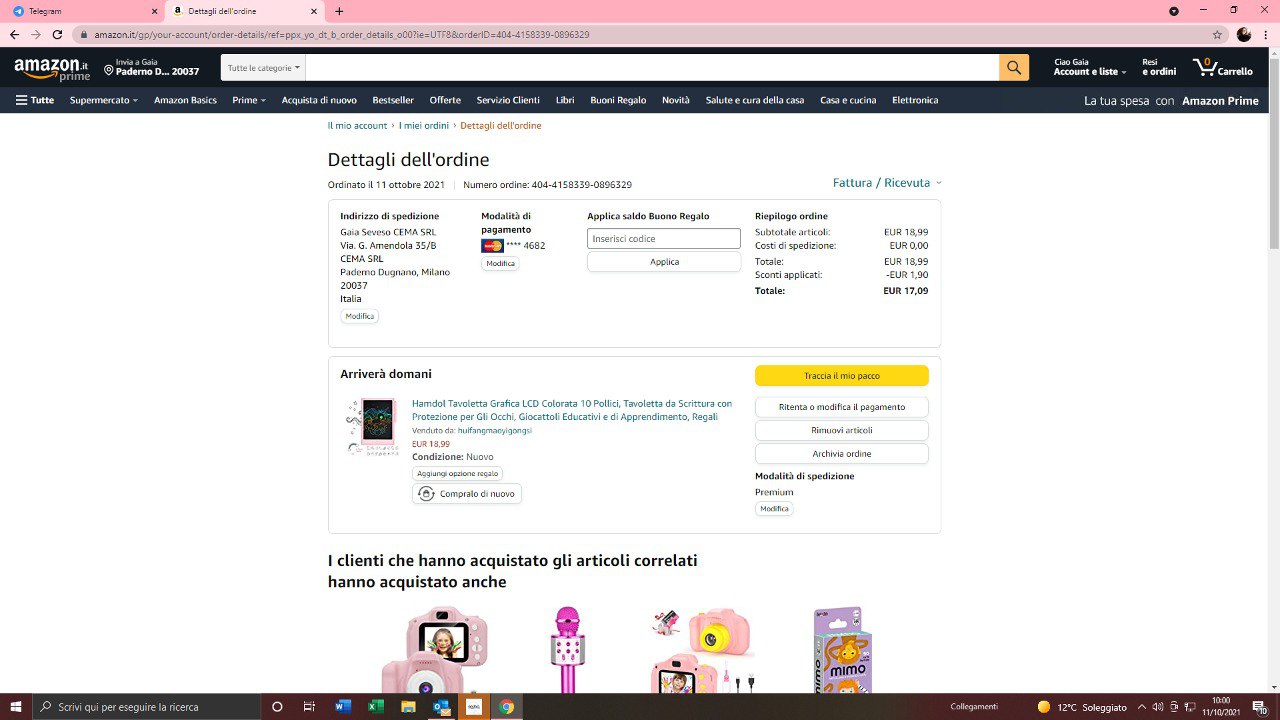Bookmark this page with the star icon

coord(1217,34)
